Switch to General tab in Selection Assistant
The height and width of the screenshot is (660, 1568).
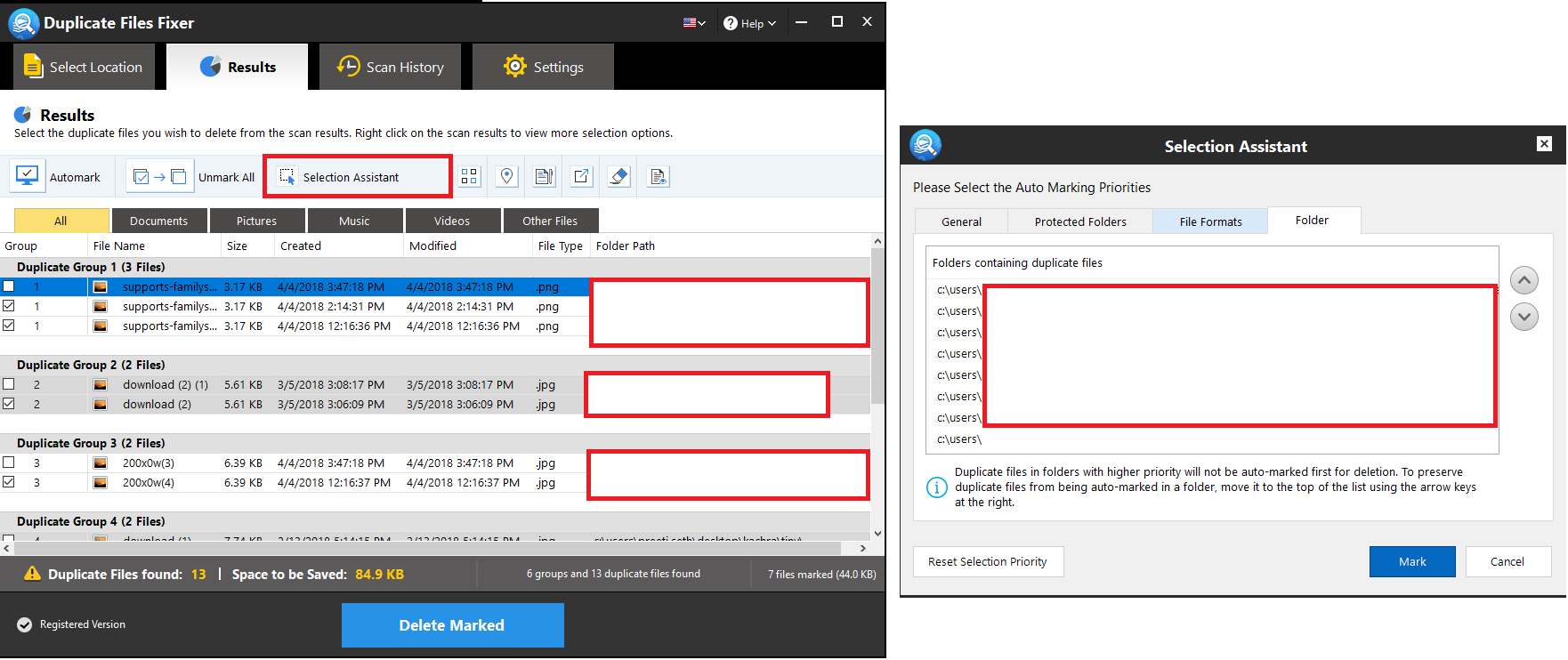click(962, 221)
